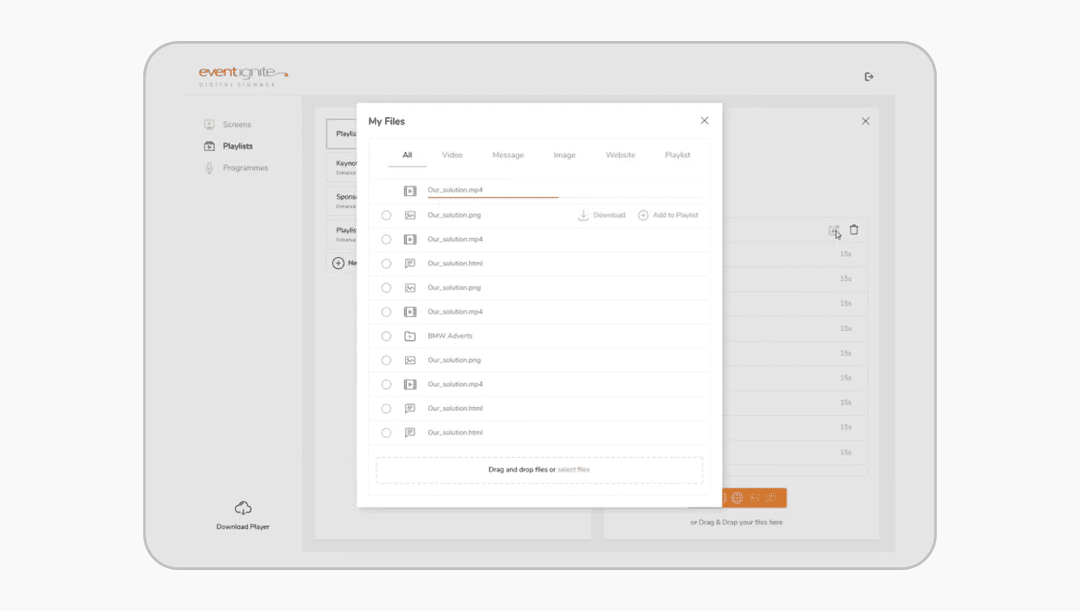1080x611 pixels.
Task: Open the Programmes microphone item
Action: pyautogui.click(x=236, y=168)
